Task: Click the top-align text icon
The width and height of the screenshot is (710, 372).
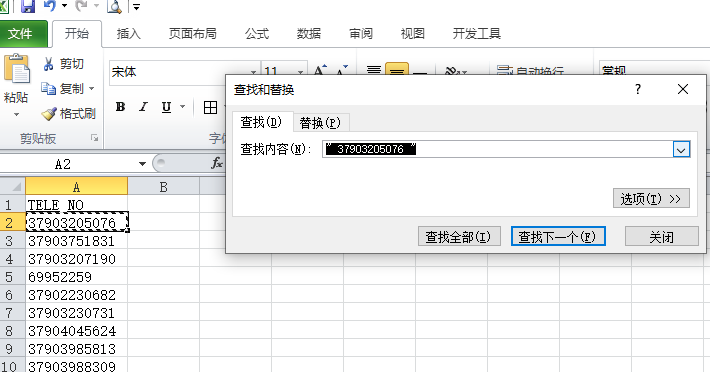Action: [x=374, y=70]
